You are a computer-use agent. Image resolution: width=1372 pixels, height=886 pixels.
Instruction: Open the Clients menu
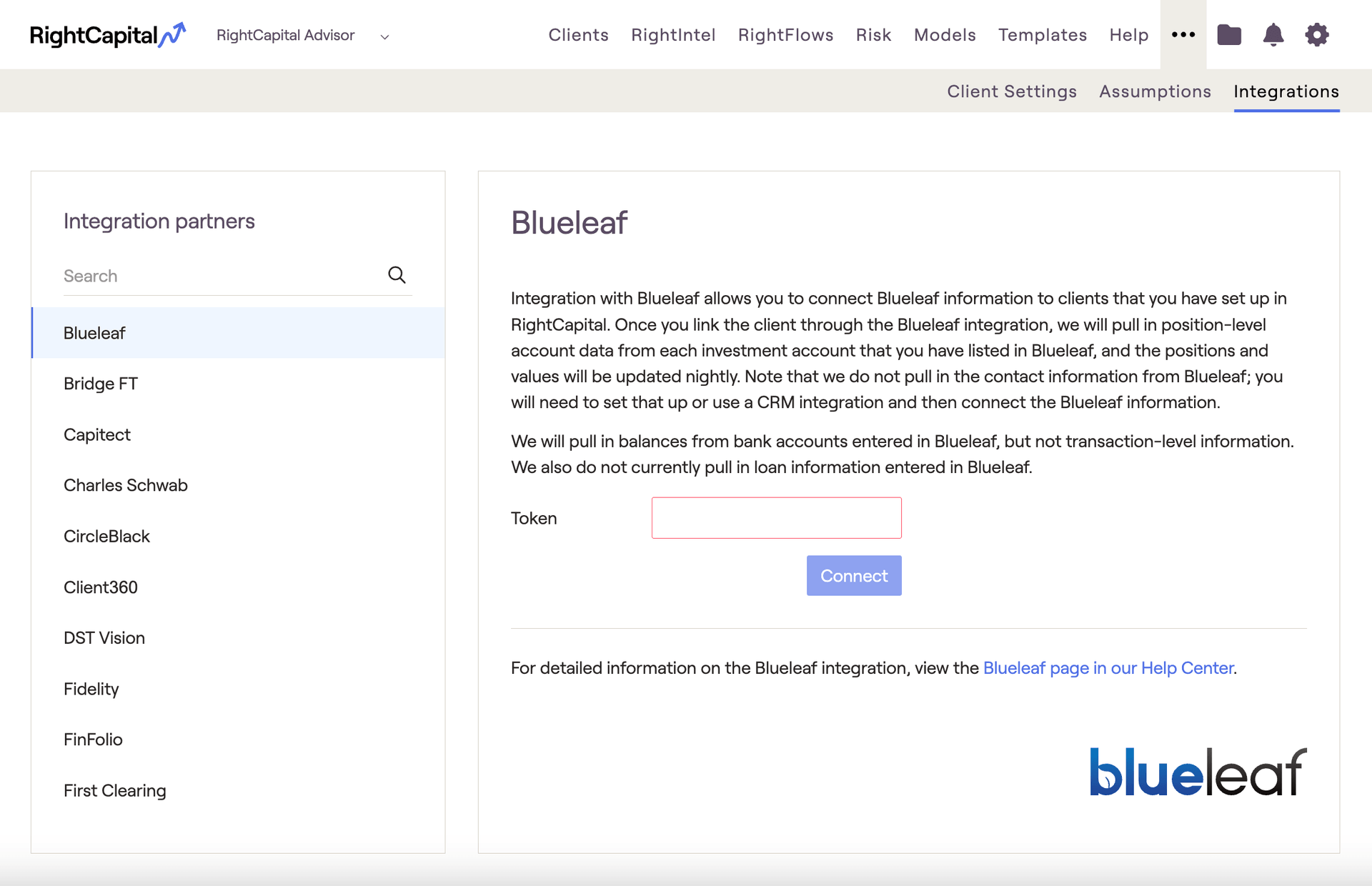click(x=578, y=35)
